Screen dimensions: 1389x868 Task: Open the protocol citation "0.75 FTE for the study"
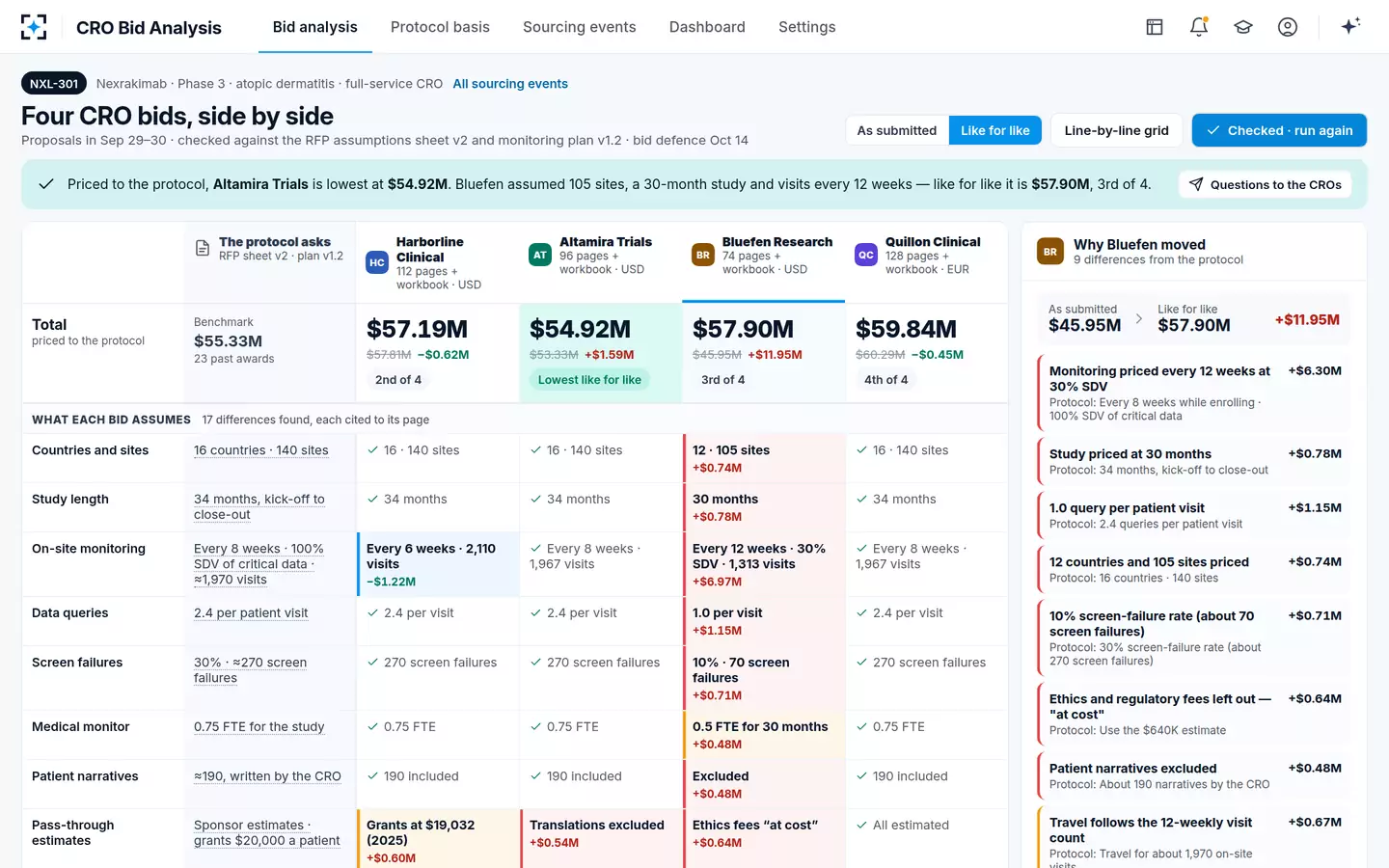[259, 727]
